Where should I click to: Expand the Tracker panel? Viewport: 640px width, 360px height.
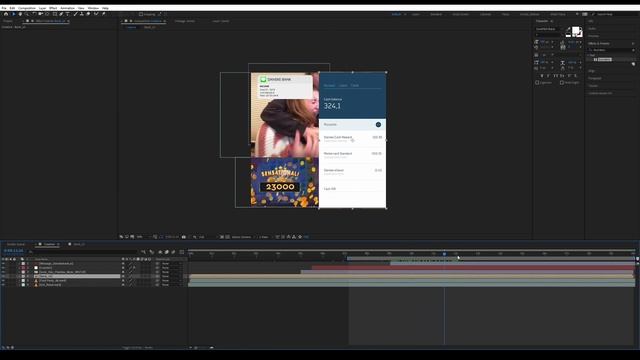(x=593, y=86)
